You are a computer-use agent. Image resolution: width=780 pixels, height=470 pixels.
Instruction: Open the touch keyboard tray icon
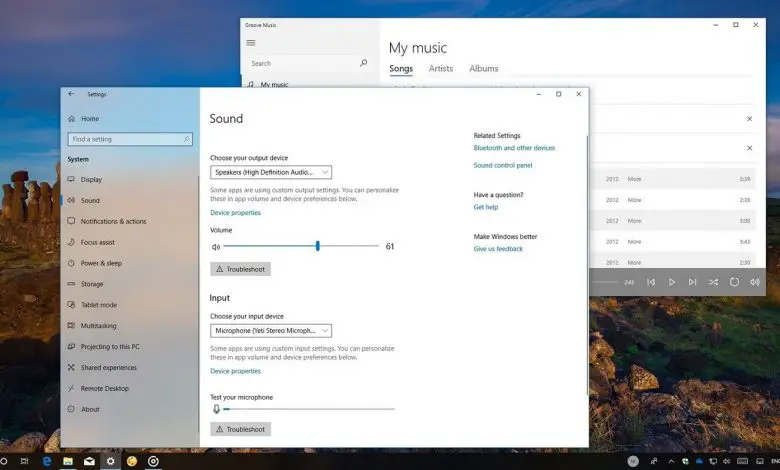tap(742, 462)
